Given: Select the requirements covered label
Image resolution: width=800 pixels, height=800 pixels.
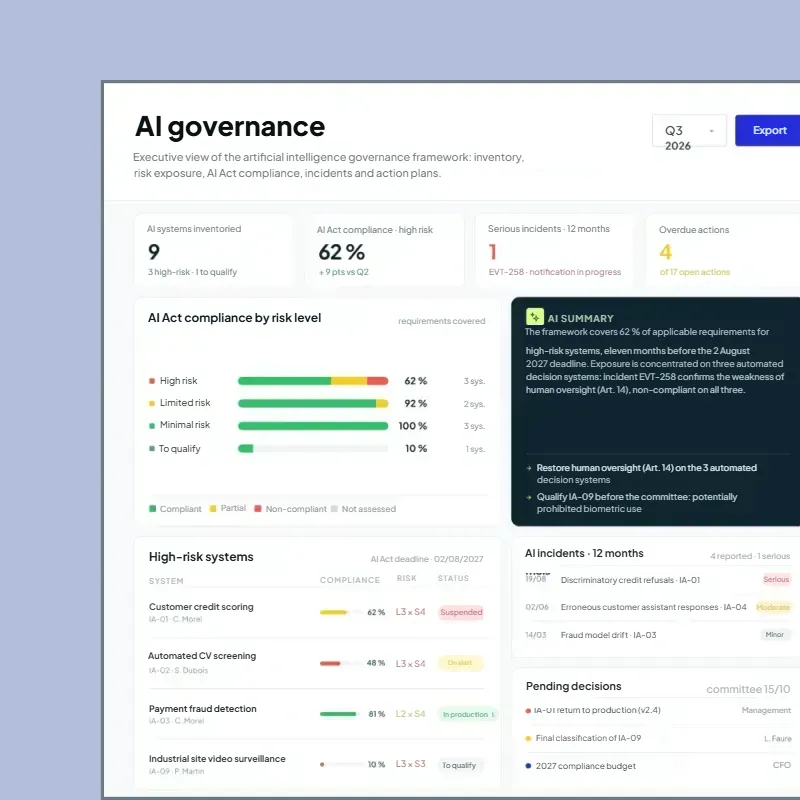Looking at the screenshot, I should (442, 321).
